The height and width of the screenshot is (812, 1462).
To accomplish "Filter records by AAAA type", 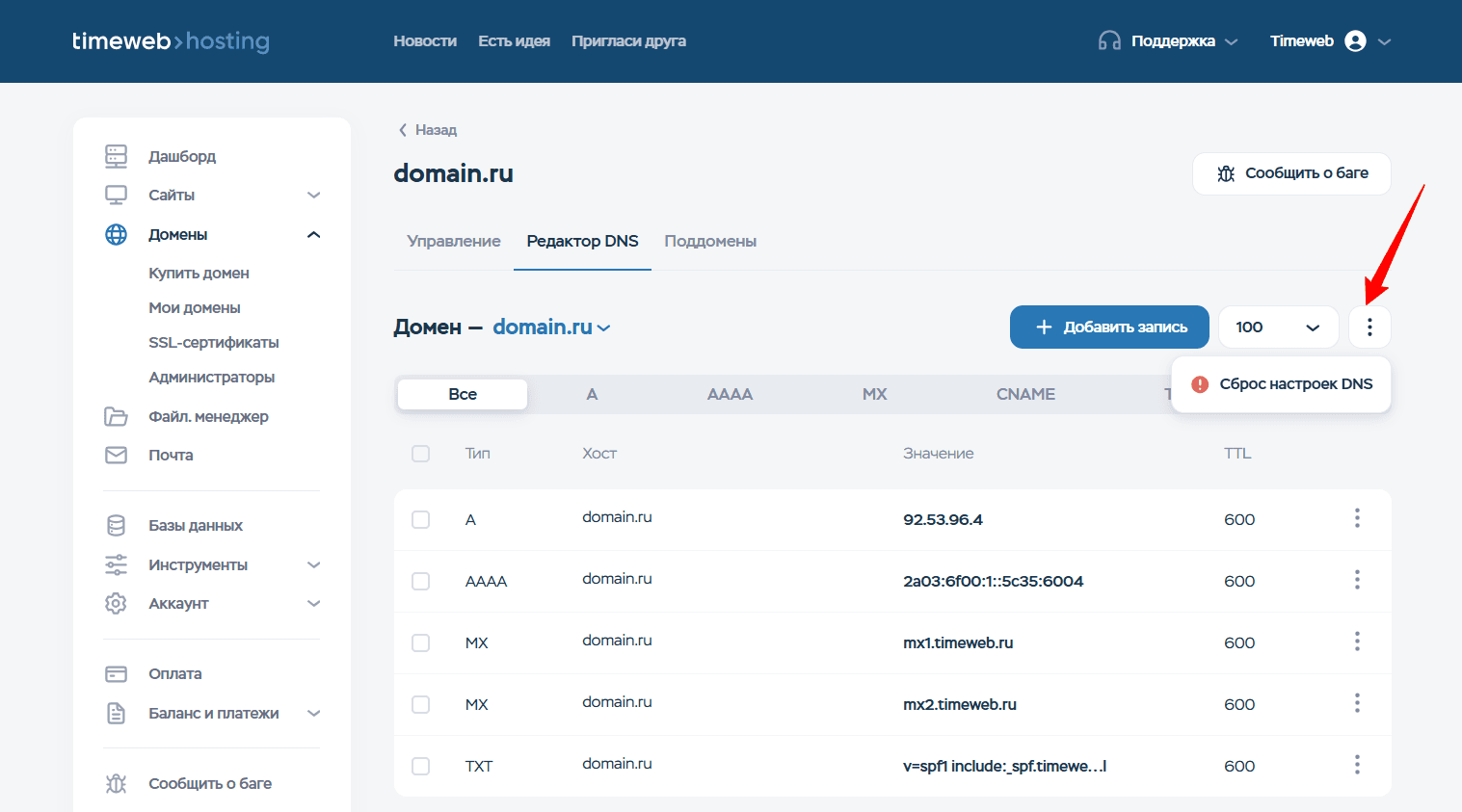I will pos(730,394).
